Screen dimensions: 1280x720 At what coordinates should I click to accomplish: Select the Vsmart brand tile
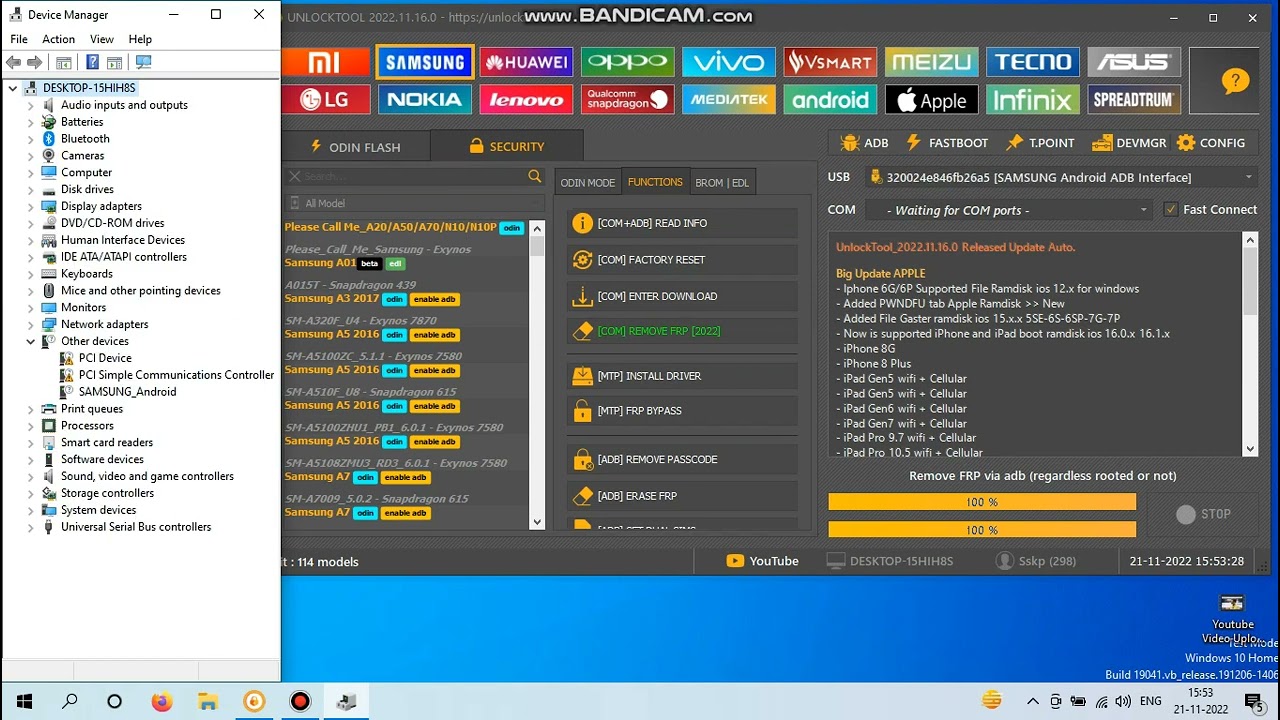point(830,62)
